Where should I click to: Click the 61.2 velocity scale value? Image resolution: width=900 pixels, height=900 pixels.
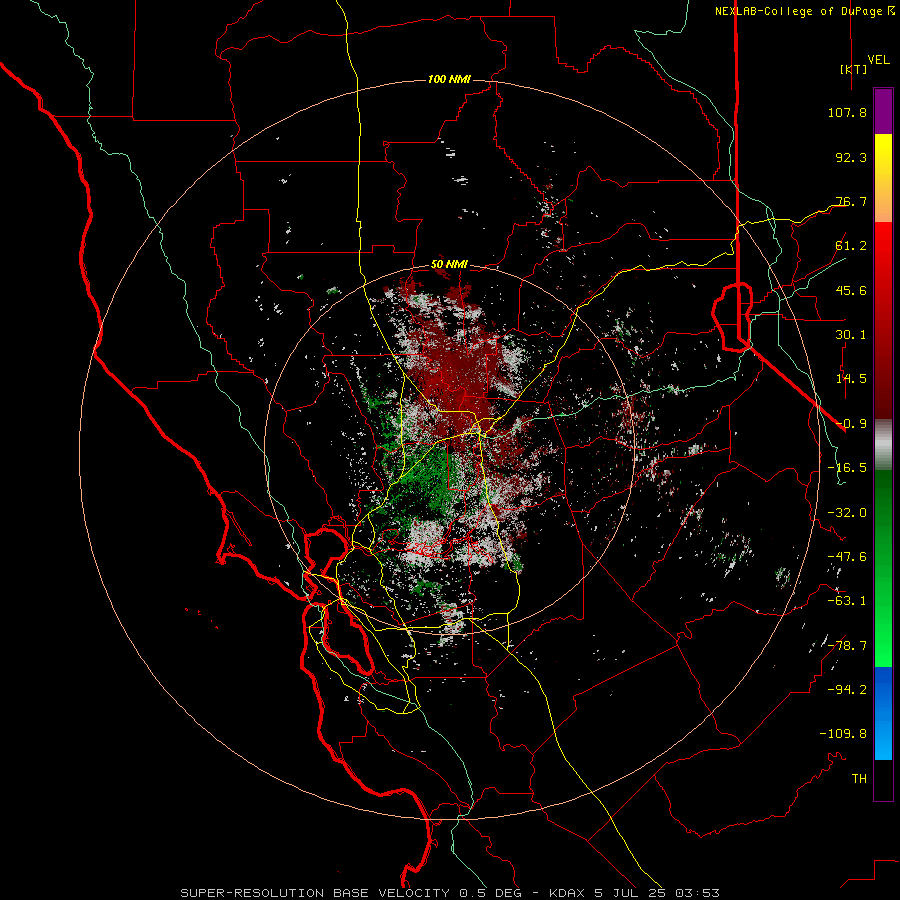point(851,246)
